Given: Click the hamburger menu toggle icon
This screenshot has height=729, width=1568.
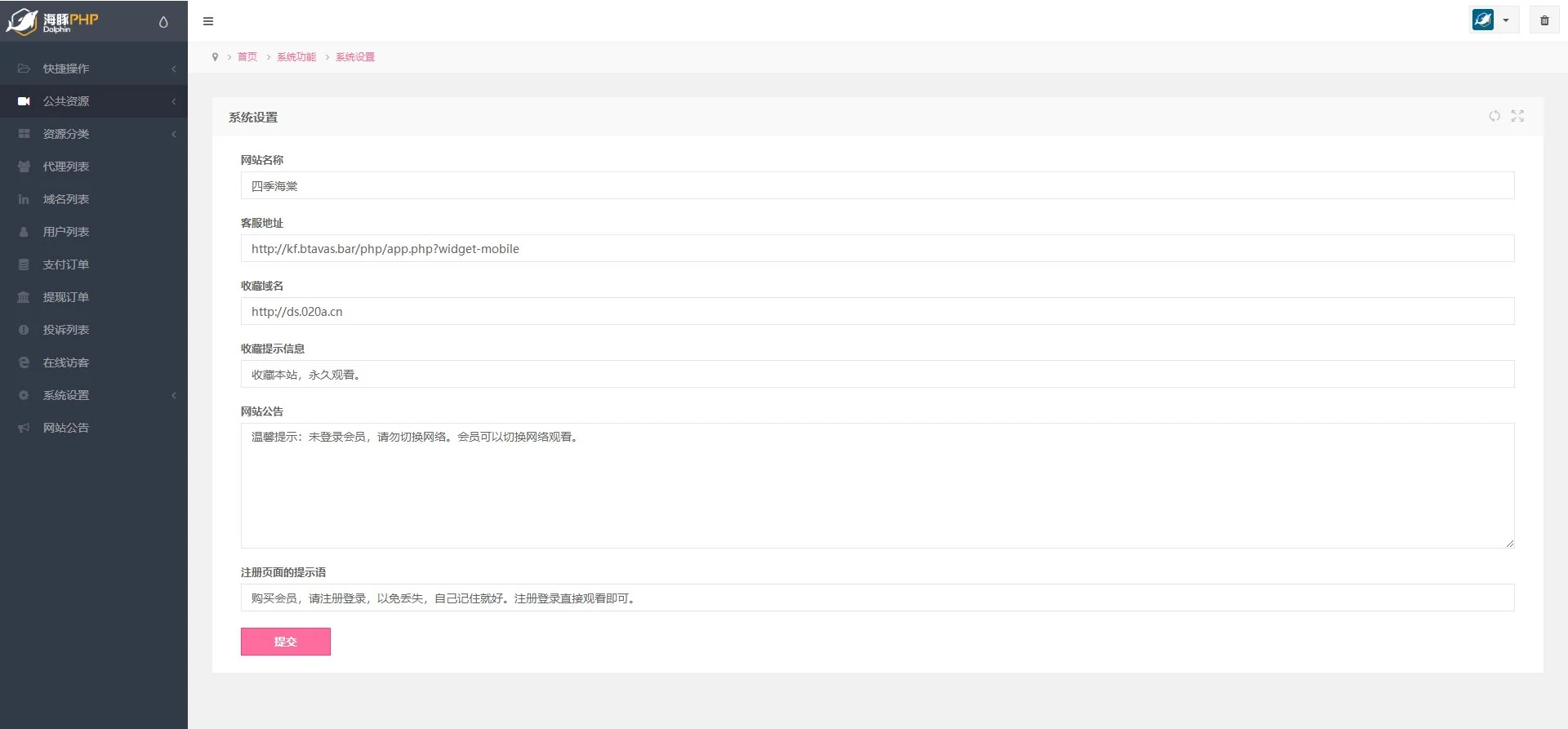Looking at the screenshot, I should [x=208, y=21].
